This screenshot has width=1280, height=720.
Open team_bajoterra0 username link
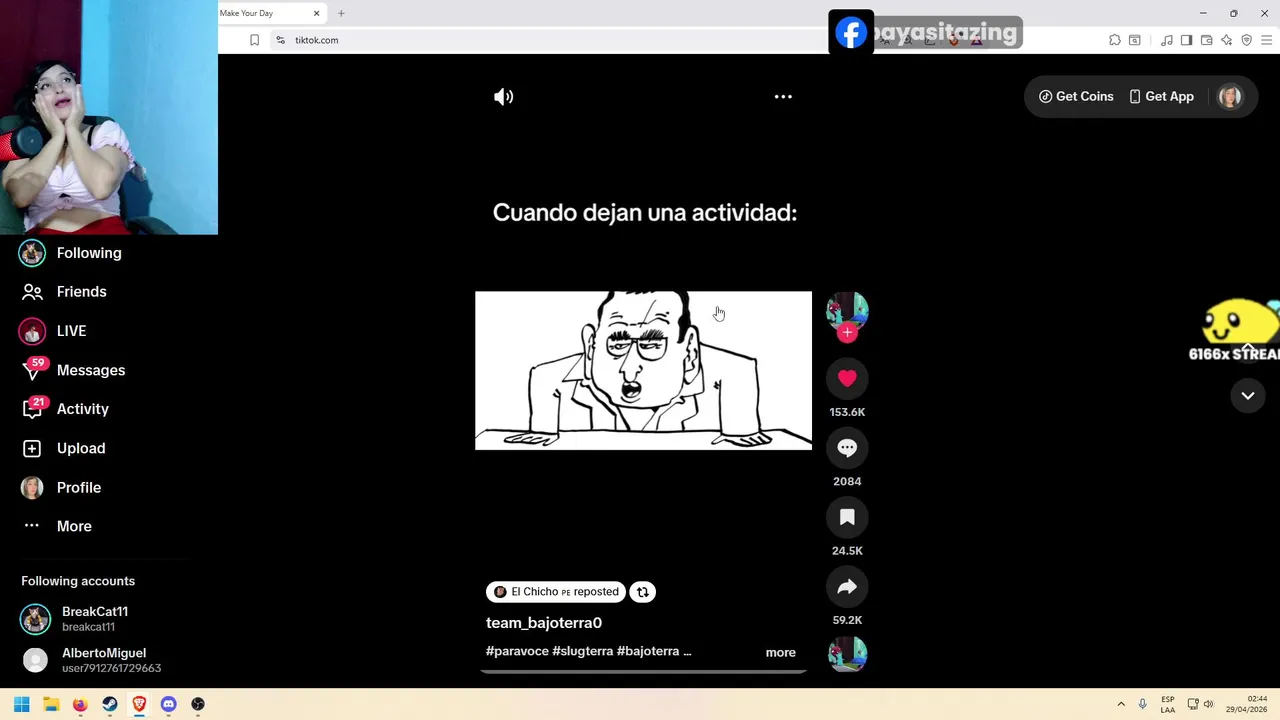point(544,623)
